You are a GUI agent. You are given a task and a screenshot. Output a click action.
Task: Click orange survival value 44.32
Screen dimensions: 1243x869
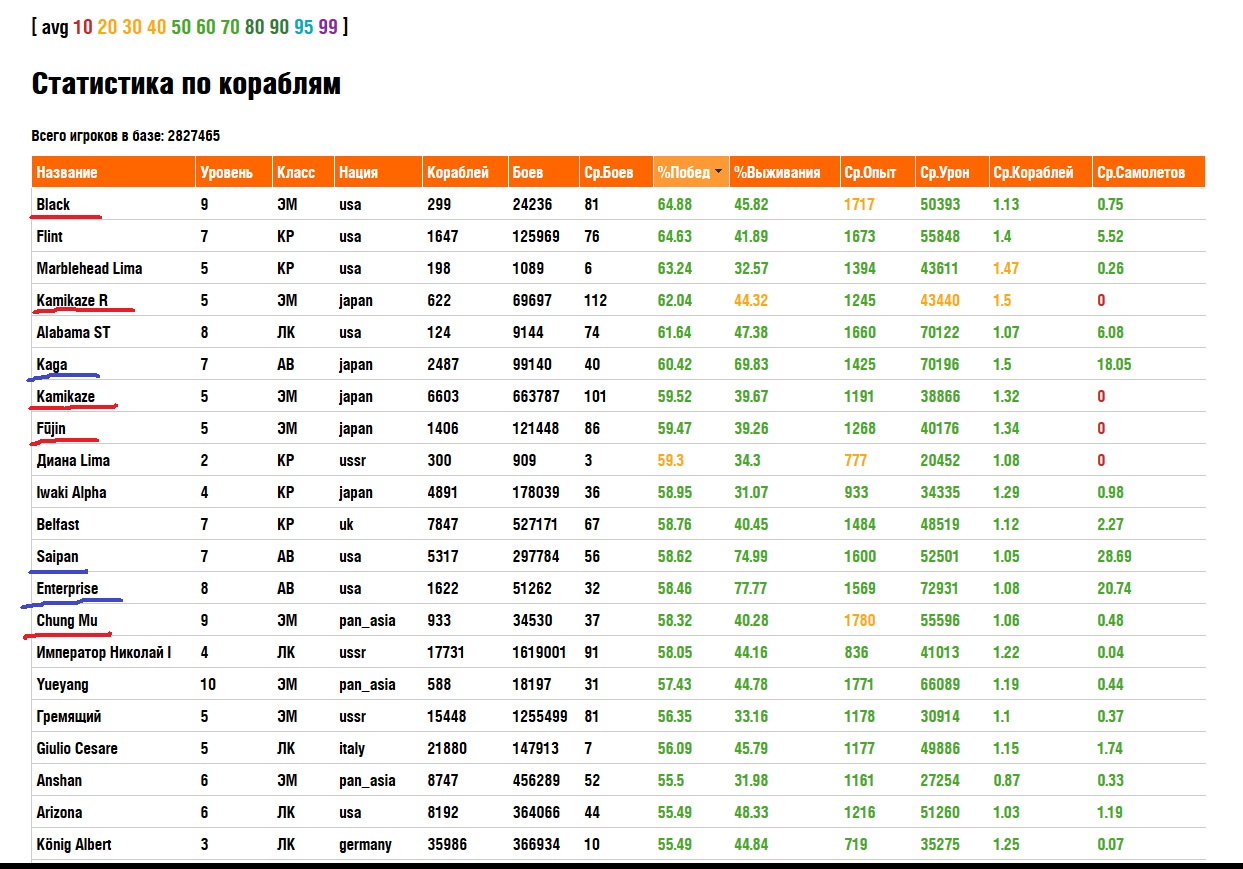[751, 300]
